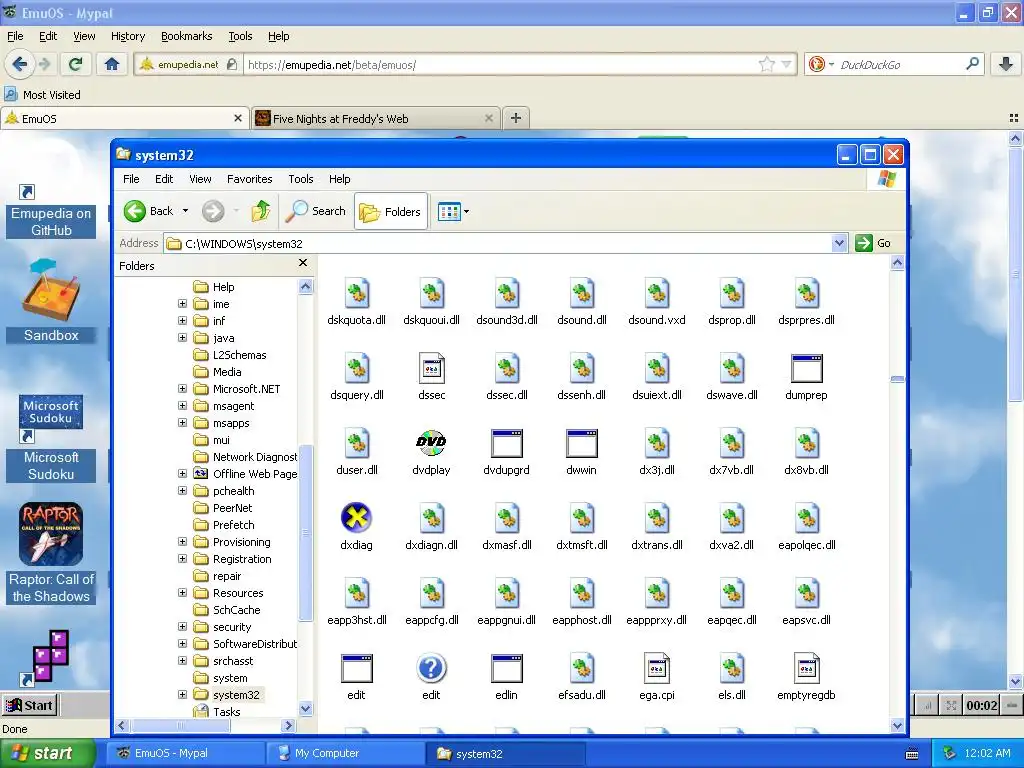1024x768 pixels.
Task: Click the Explorer Back arrow icon
Action: (x=135, y=211)
